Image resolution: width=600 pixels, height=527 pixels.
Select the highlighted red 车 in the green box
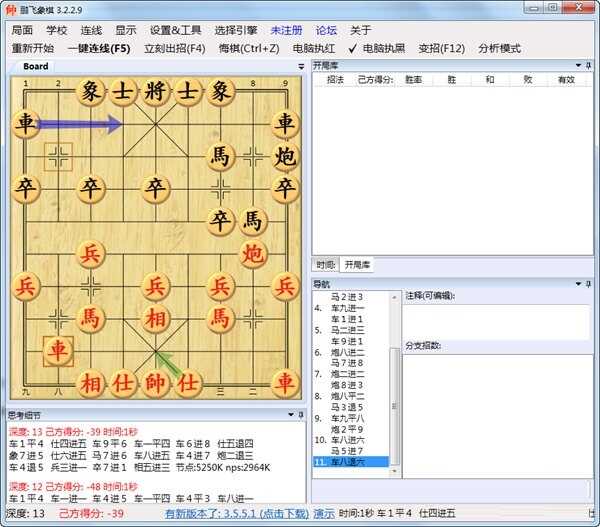pyautogui.click(x=59, y=351)
